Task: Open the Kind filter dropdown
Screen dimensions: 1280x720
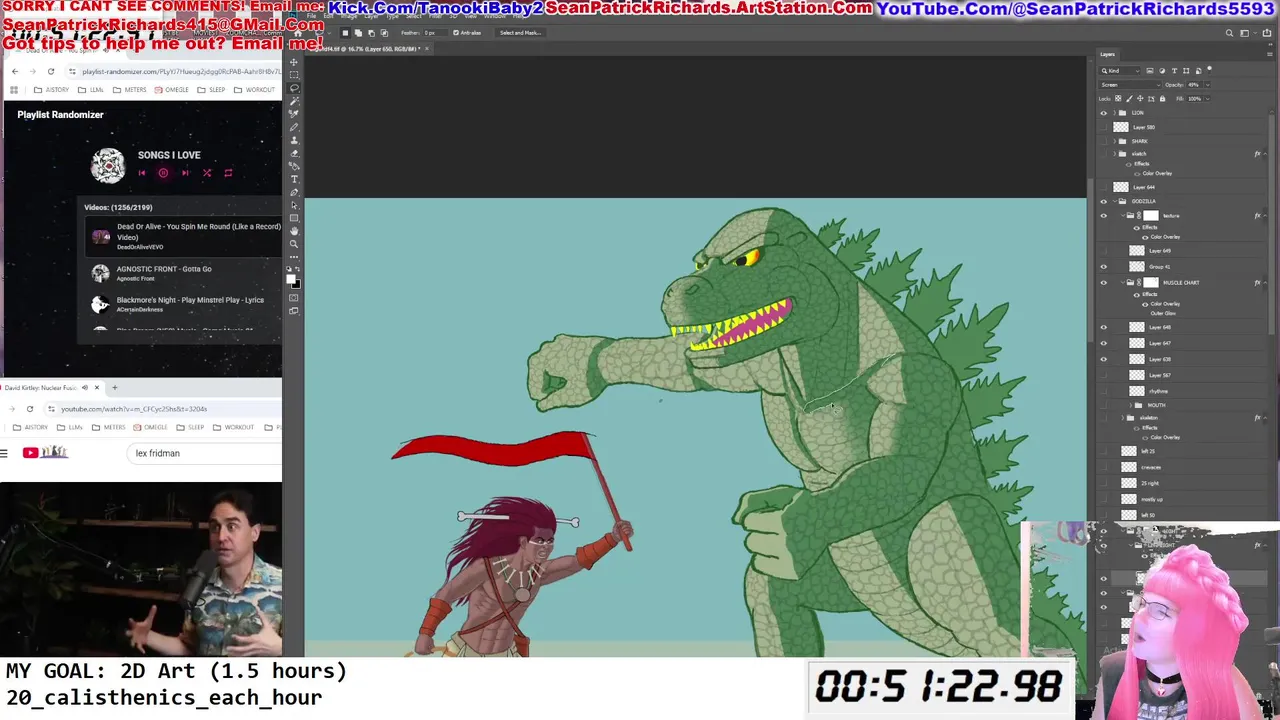Action: [1120, 71]
